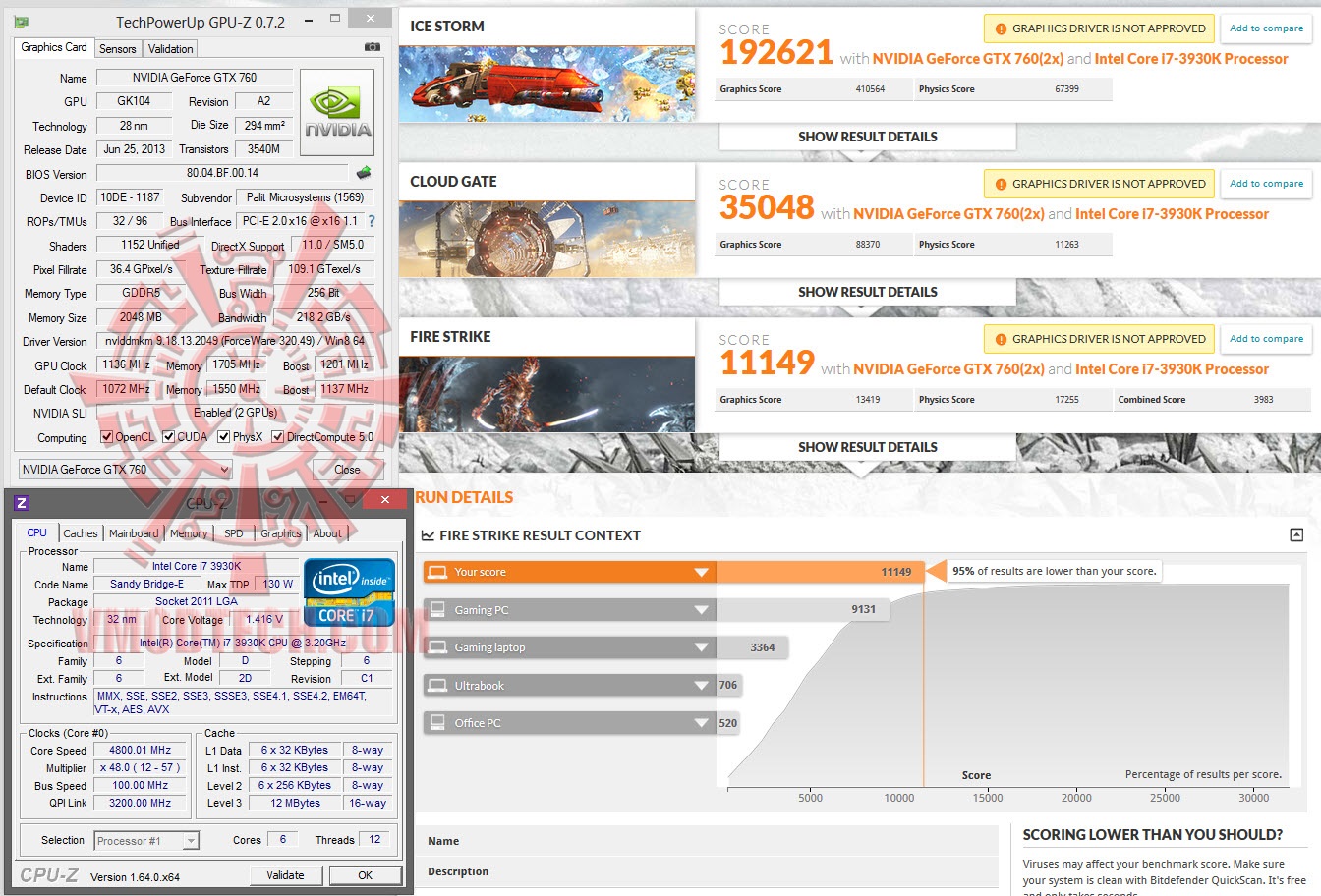Click the Cloud Gate score 35048

click(x=767, y=208)
